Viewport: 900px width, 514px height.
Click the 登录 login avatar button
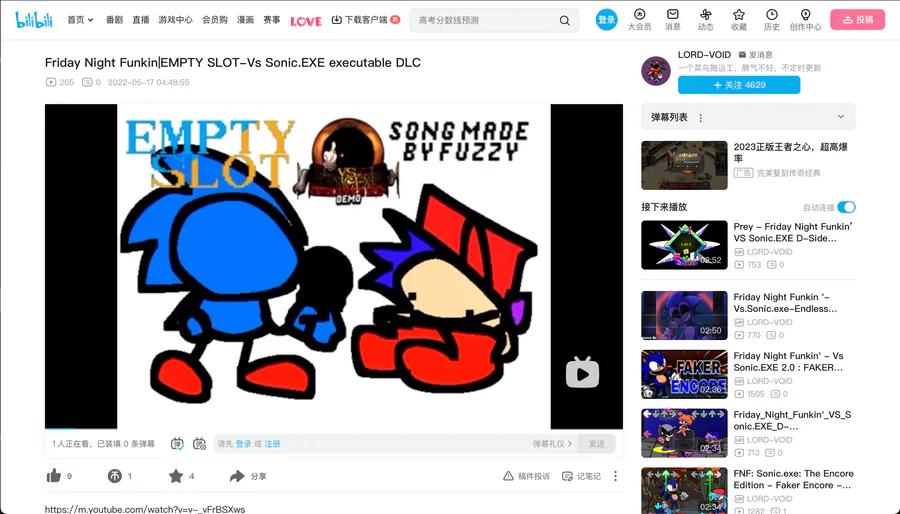[606, 20]
